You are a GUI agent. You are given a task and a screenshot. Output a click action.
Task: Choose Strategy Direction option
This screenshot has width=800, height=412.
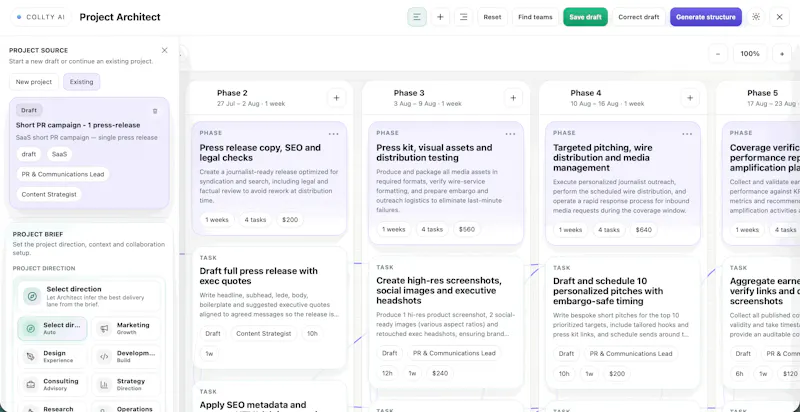point(126,384)
